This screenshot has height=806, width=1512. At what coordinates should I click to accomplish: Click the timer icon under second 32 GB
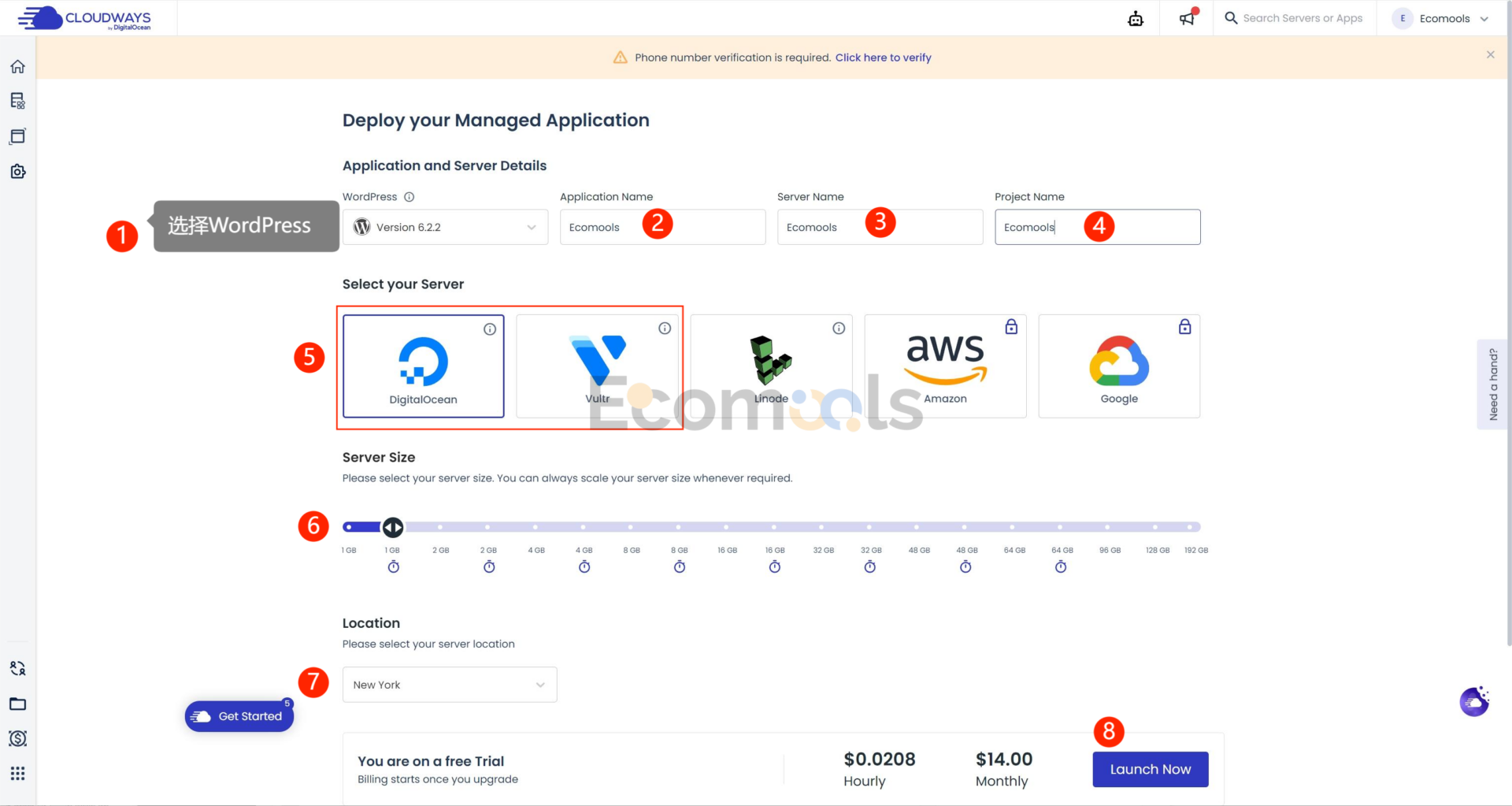click(x=870, y=566)
